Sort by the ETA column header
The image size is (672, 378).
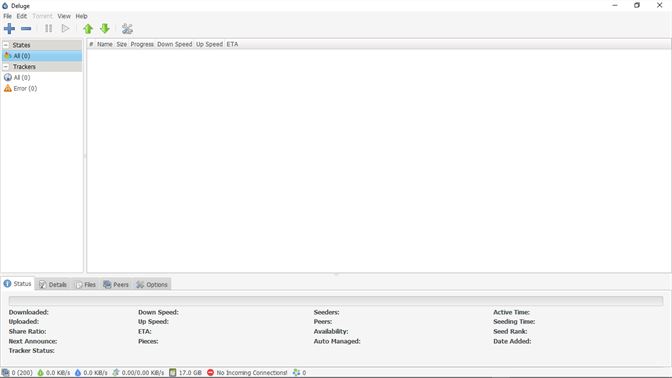point(232,44)
